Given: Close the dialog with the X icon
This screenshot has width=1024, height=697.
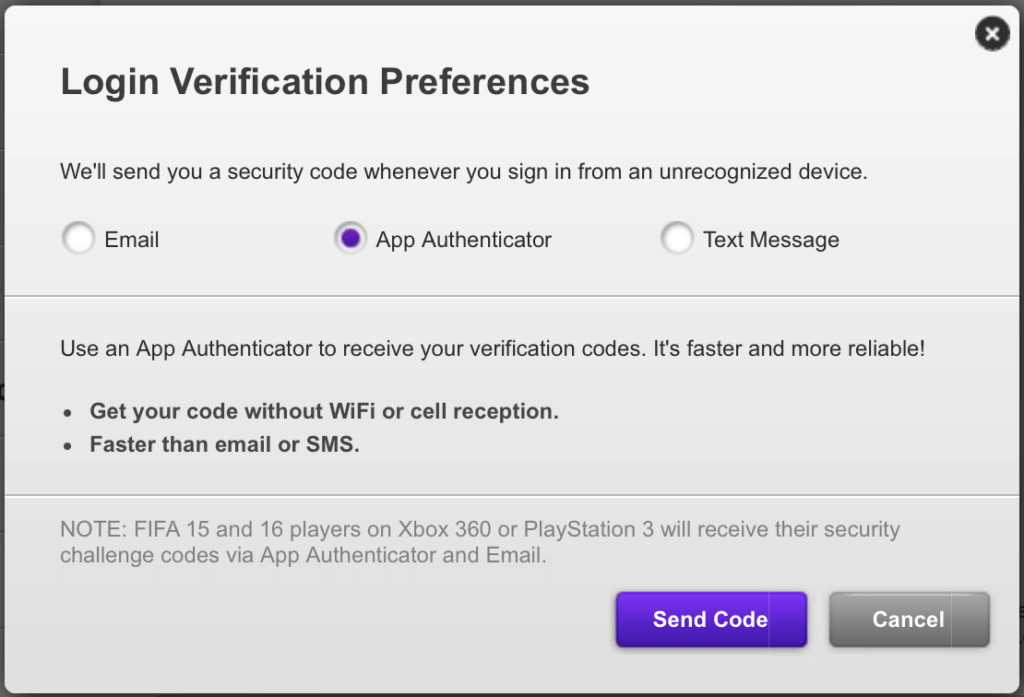Looking at the screenshot, I should point(992,33).
